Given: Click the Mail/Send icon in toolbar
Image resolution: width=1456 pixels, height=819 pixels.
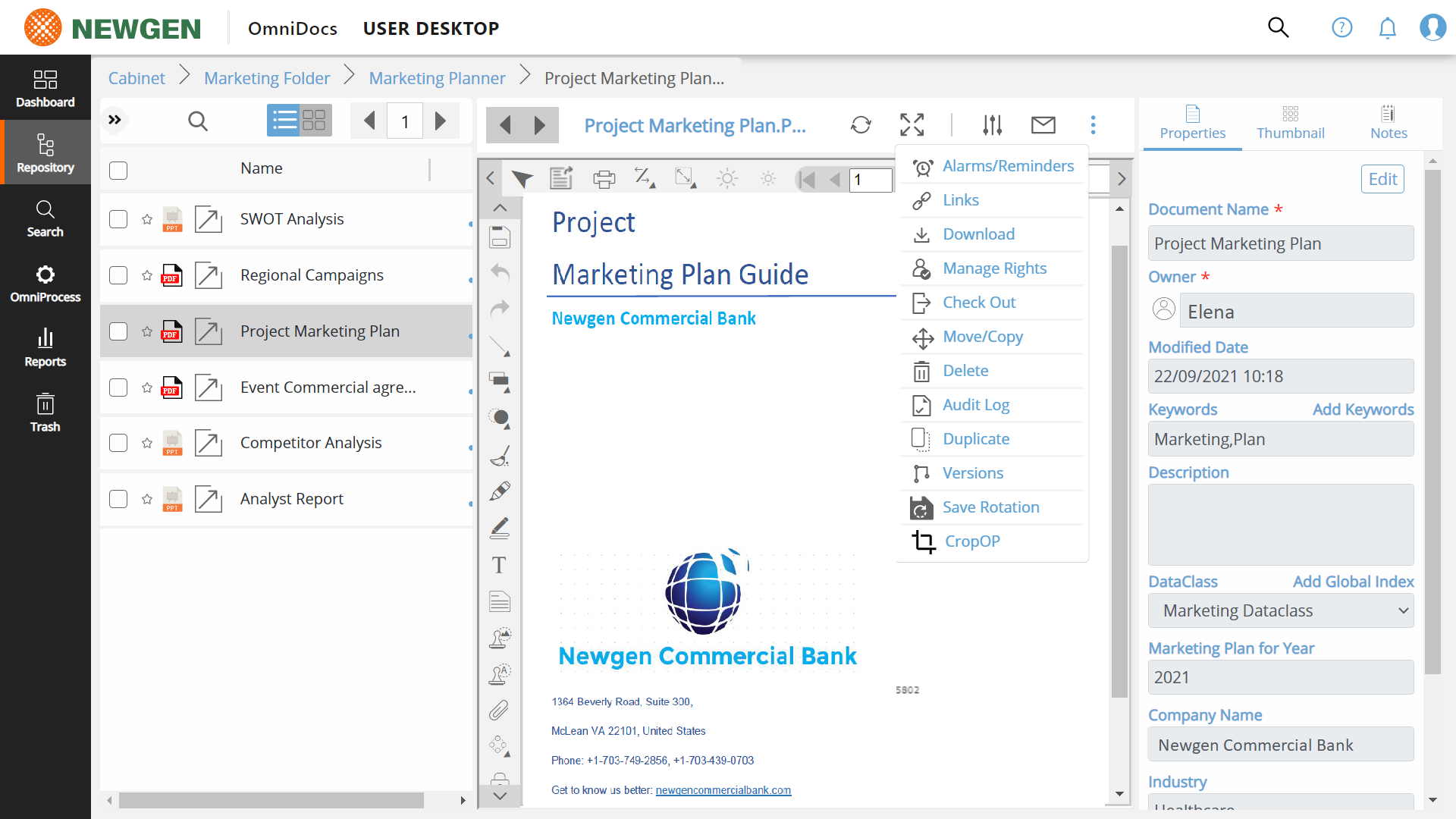Looking at the screenshot, I should [x=1043, y=125].
